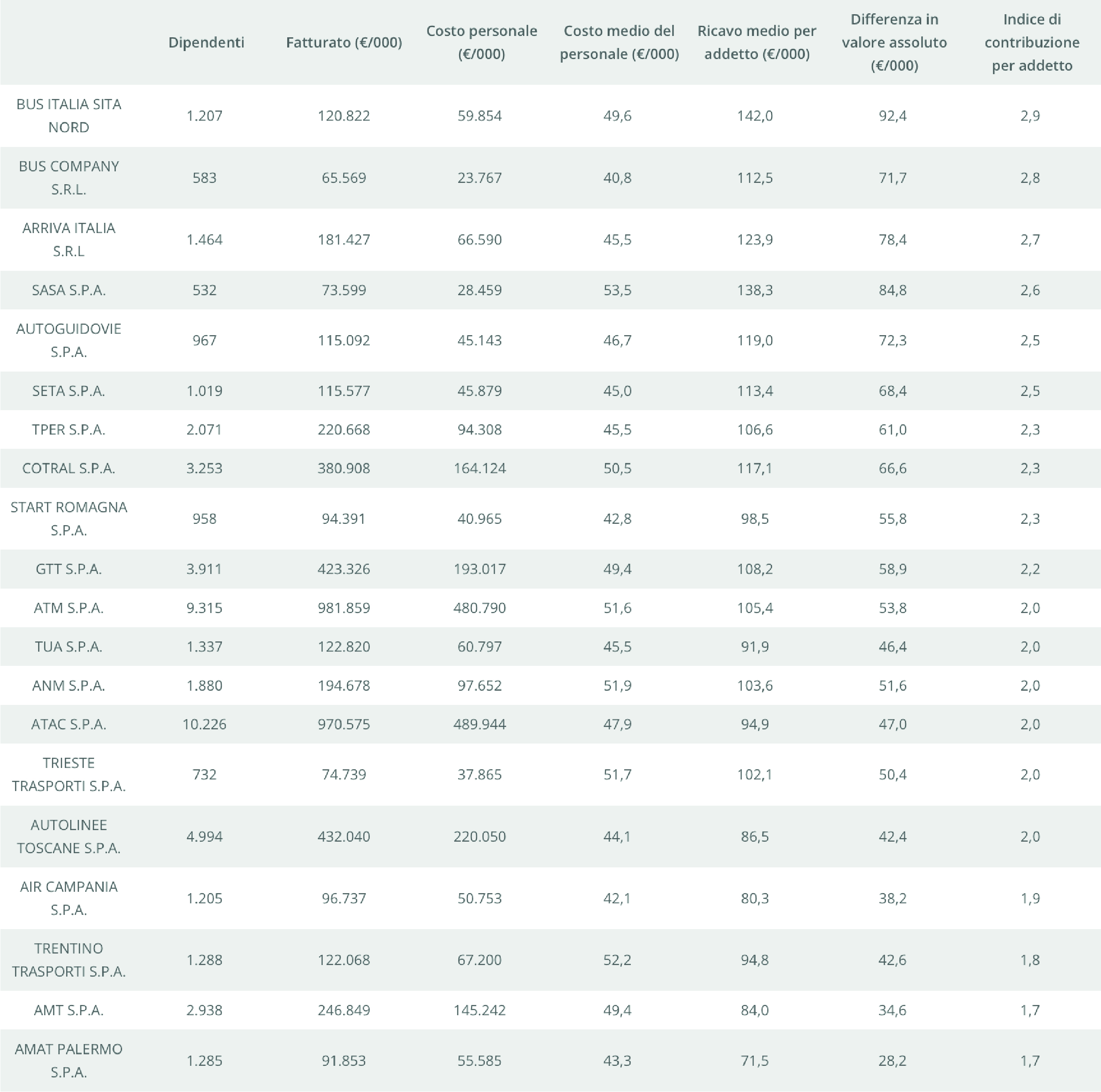Click the 142,0 ricavo medio cell
1101x1092 pixels.
click(x=755, y=116)
